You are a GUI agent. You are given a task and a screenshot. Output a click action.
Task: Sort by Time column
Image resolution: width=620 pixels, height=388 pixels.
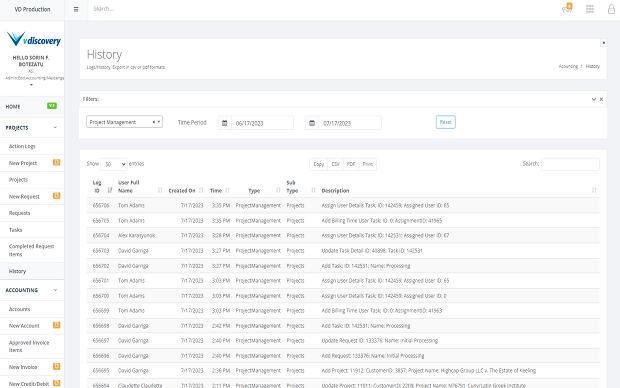coord(227,190)
